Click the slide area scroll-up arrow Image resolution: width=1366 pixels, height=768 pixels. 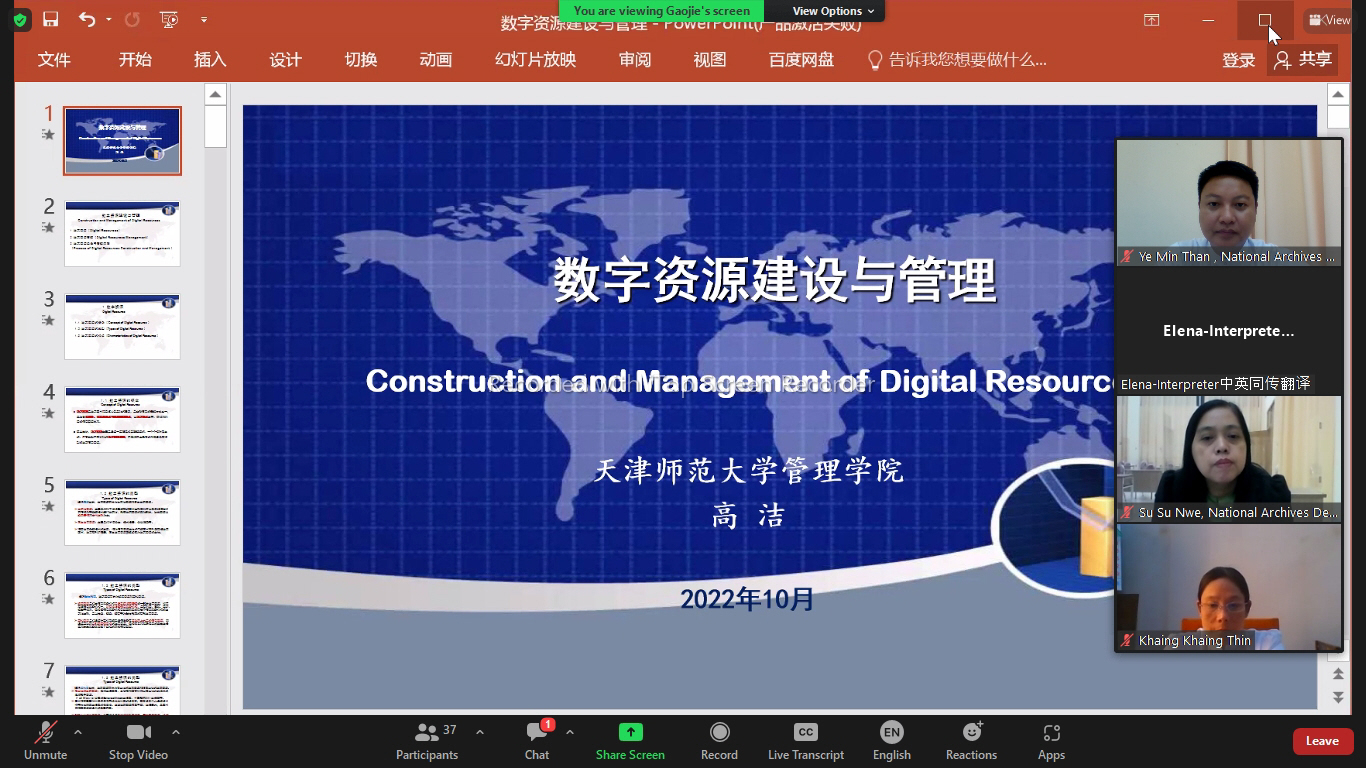pyautogui.click(x=1338, y=94)
